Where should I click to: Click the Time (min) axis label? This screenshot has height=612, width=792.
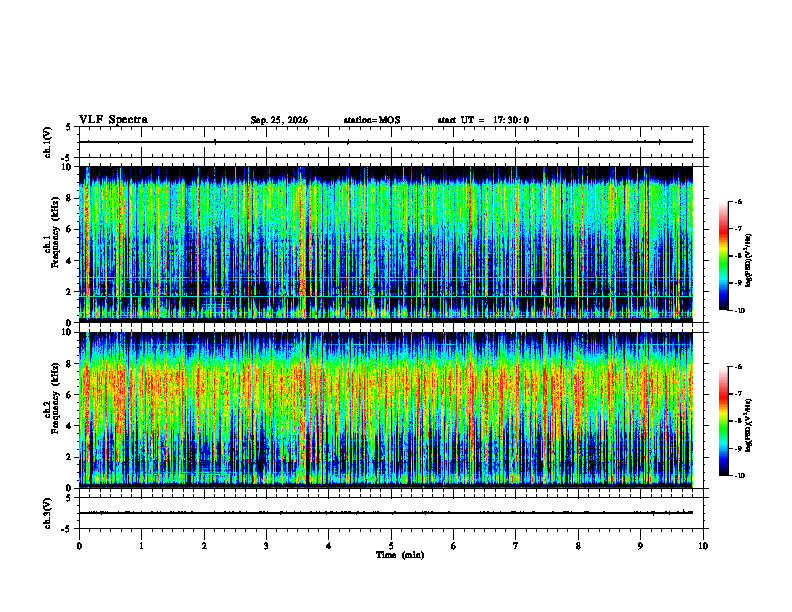400,555
